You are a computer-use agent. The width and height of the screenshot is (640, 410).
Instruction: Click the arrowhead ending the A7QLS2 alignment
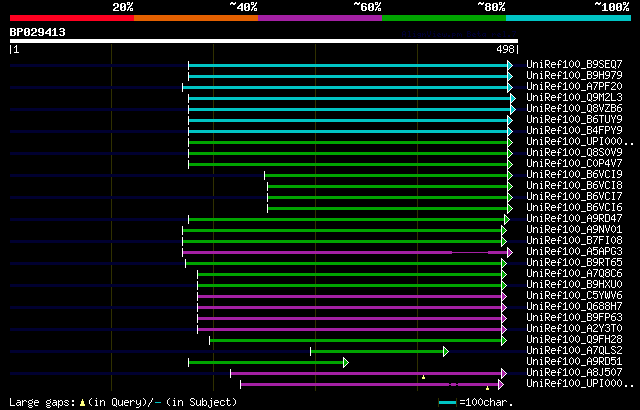click(446, 351)
